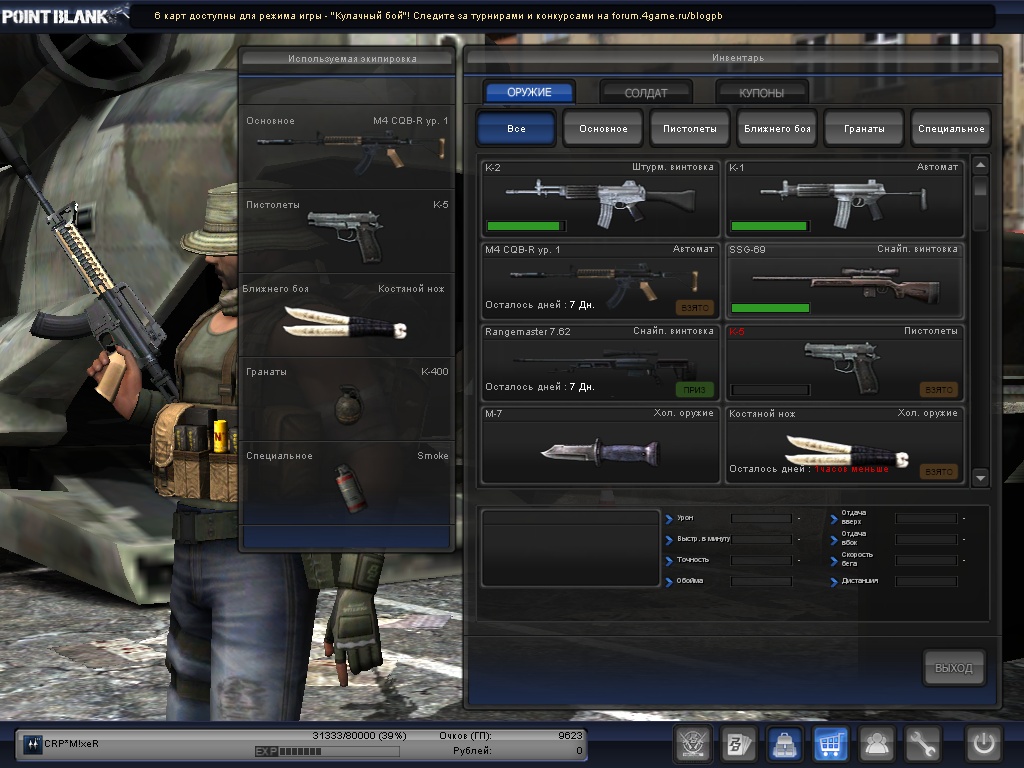Click equipped Гранаты K-400 slot
1024x768 pixels.
pyautogui.click(x=347, y=398)
